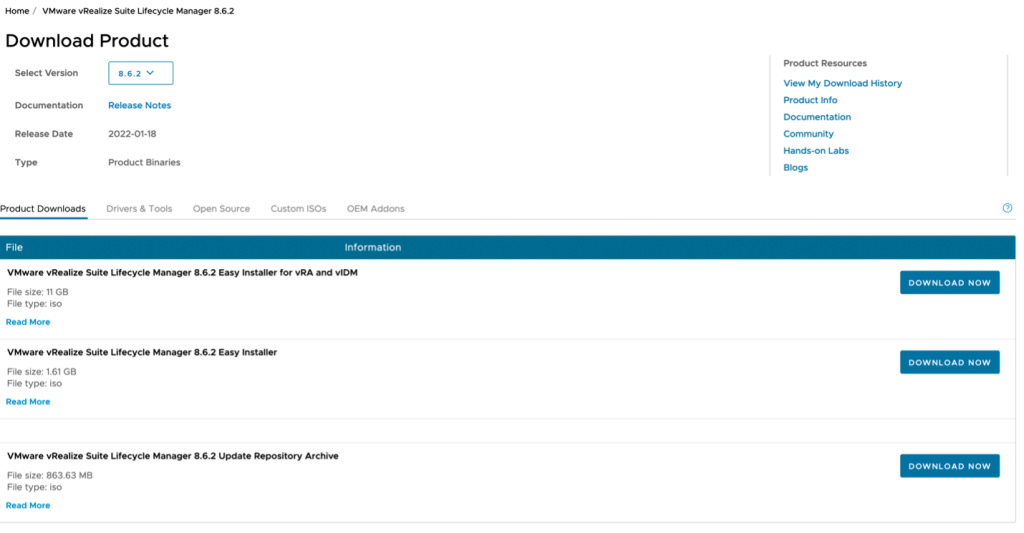Open the Blogs link

click(x=795, y=168)
